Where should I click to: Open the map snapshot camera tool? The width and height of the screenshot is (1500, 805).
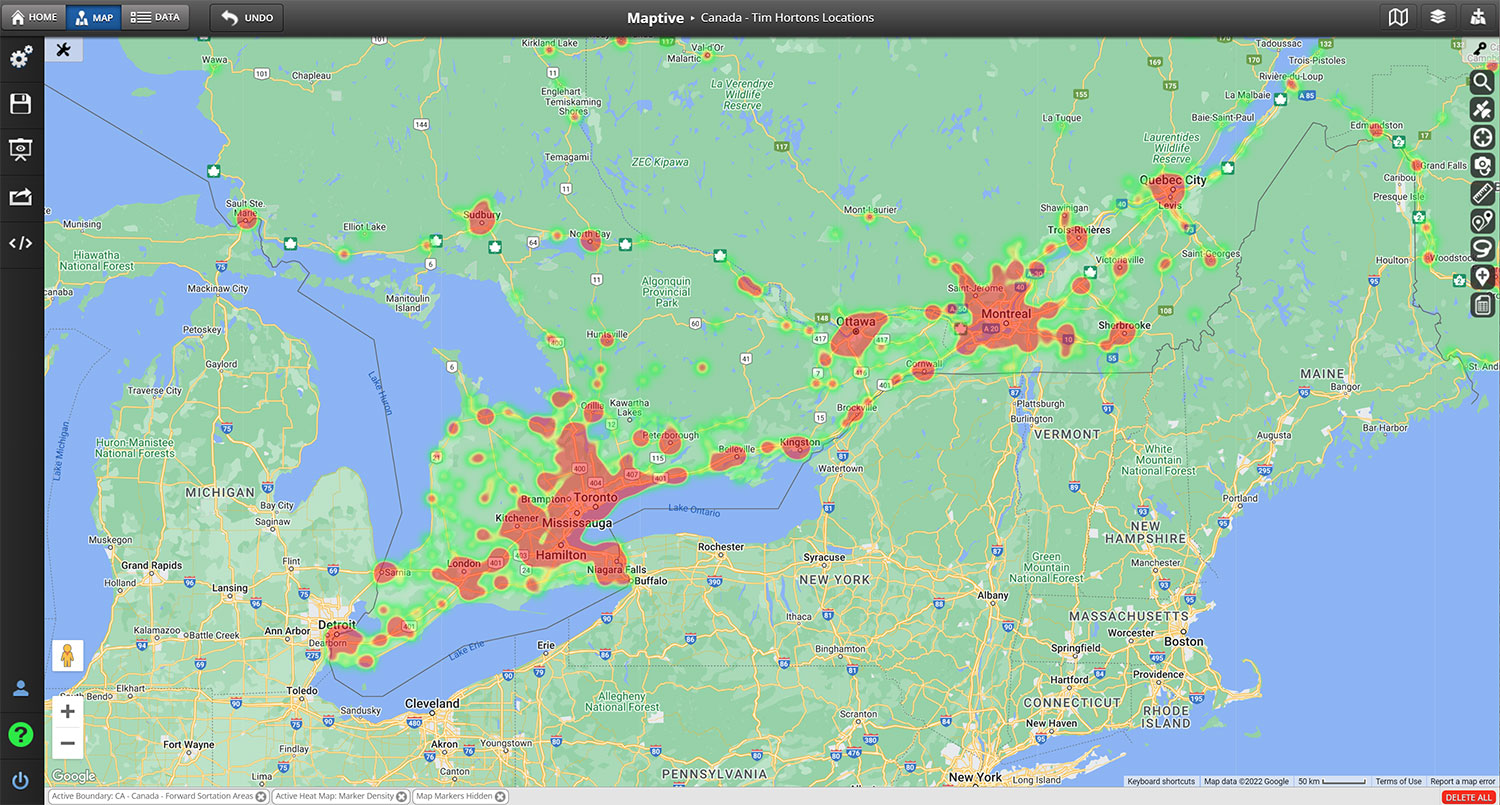coord(1482,166)
